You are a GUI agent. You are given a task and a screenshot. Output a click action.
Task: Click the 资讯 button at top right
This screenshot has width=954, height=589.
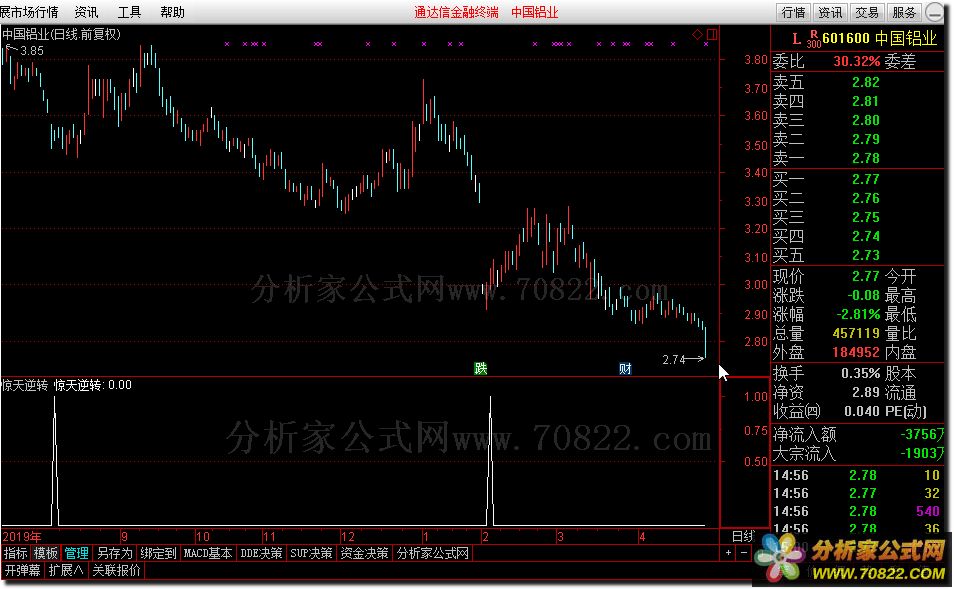(830, 13)
